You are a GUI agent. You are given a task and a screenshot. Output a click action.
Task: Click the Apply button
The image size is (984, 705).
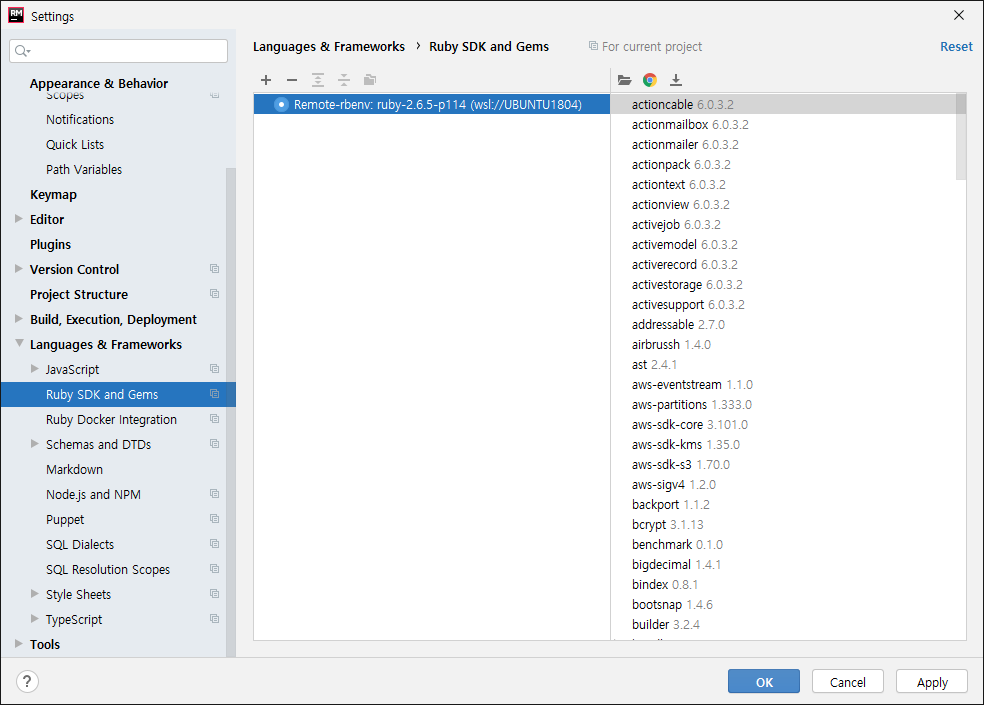click(932, 682)
